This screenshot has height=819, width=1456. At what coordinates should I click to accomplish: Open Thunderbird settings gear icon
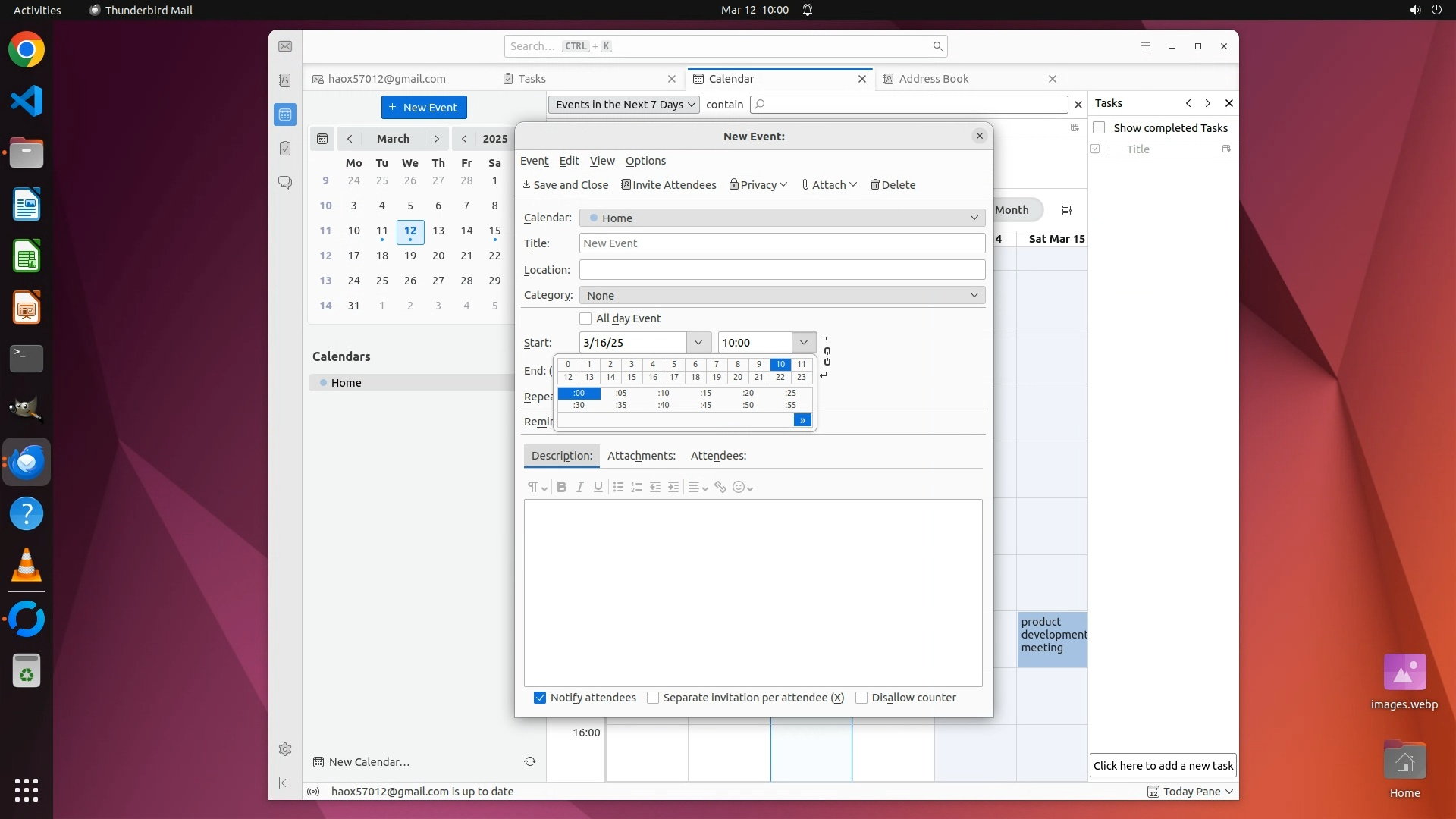285,749
